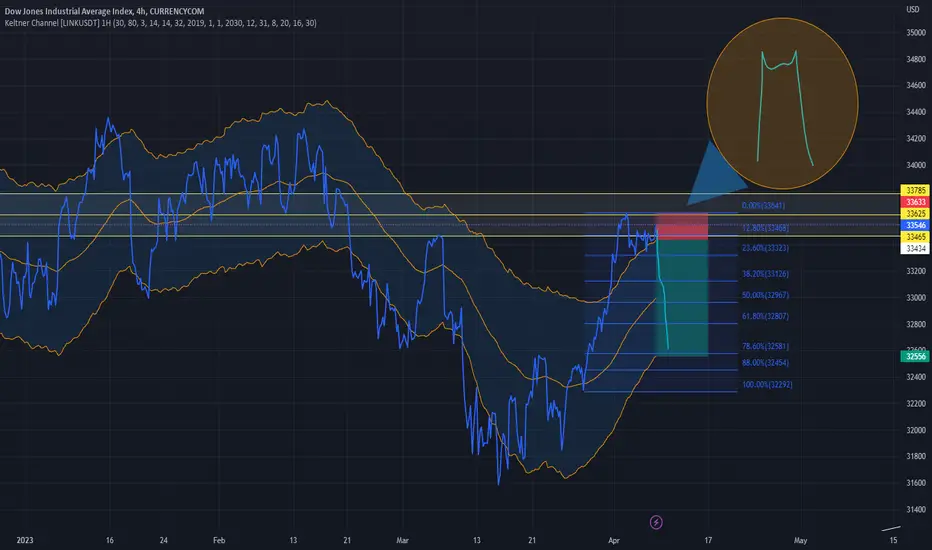Select the red stop-loss zone of short position
The height and width of the screenshot is (550, 932).
pos(682,226)
